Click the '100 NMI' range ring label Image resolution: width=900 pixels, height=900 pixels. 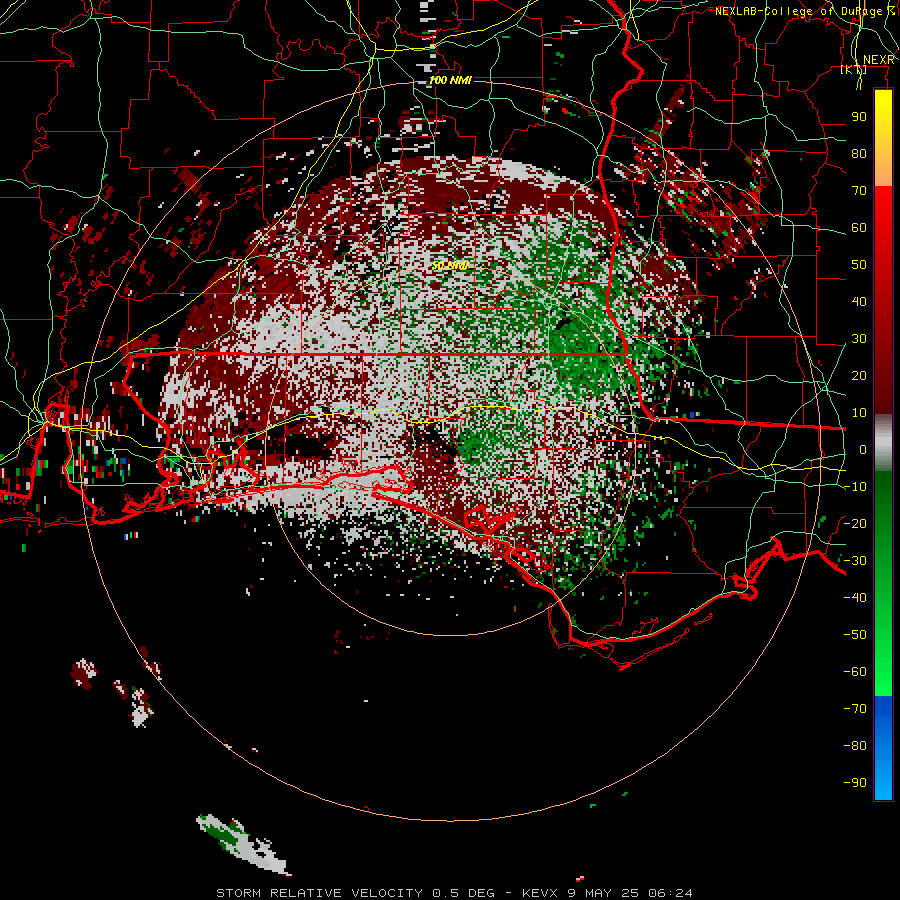(450, 80)
